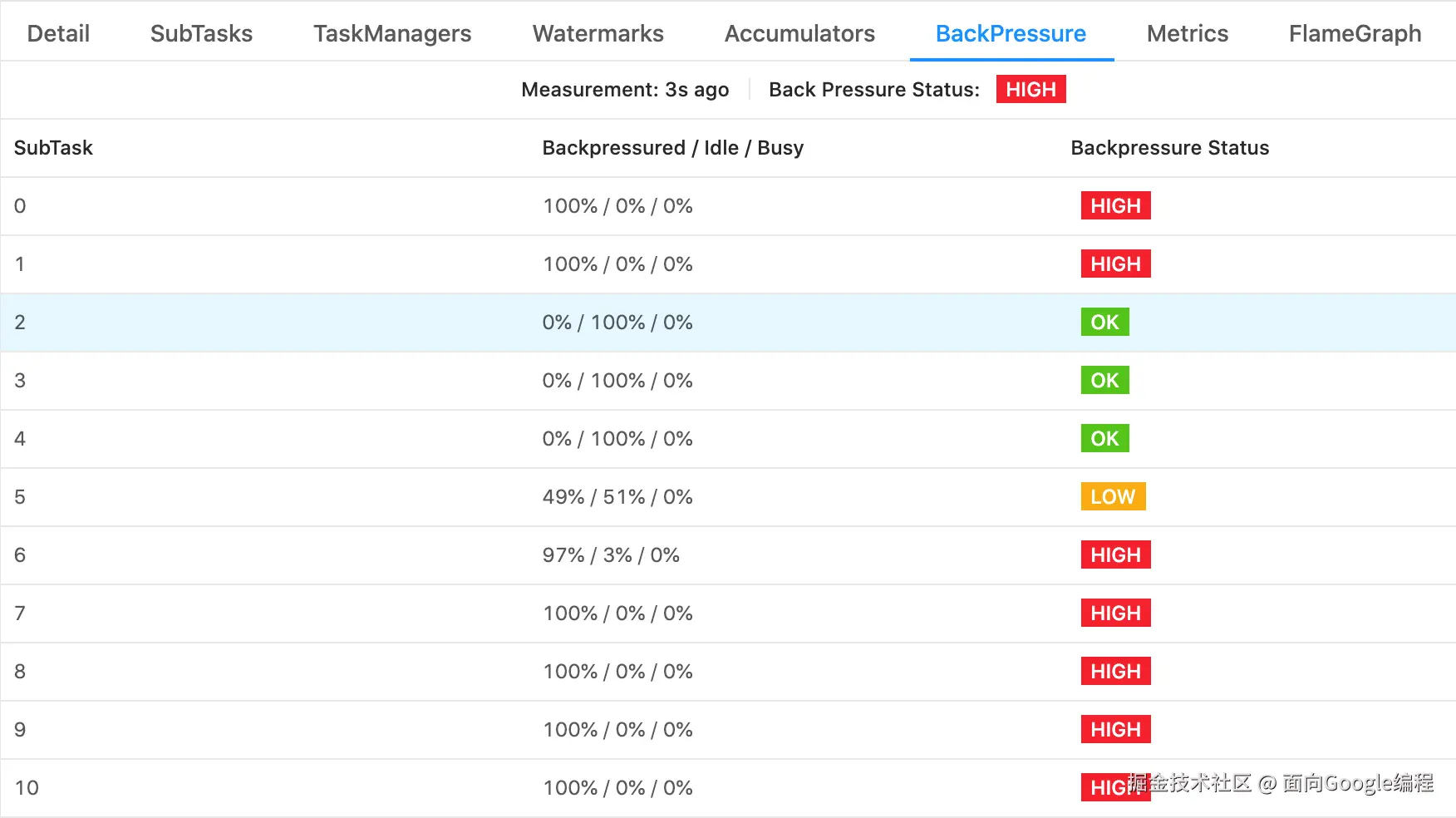The height and width of the screenshot is (818, 1456).
Task: Select the 97% / 3% / 0% ratio cell
Action: tap(611, 554)
